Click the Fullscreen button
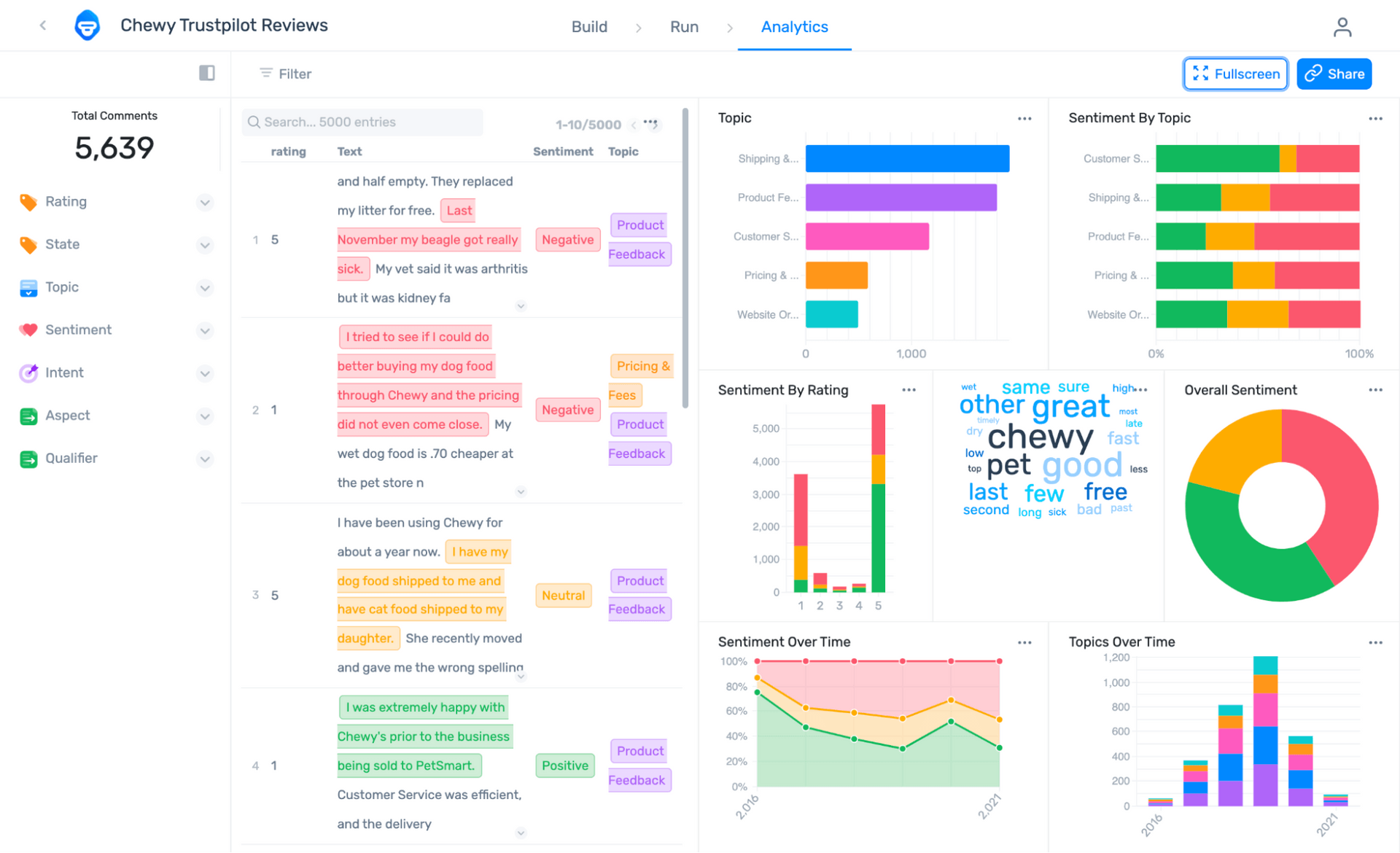Screen dimensions: 1400x853 click(x=1235, y=74)
